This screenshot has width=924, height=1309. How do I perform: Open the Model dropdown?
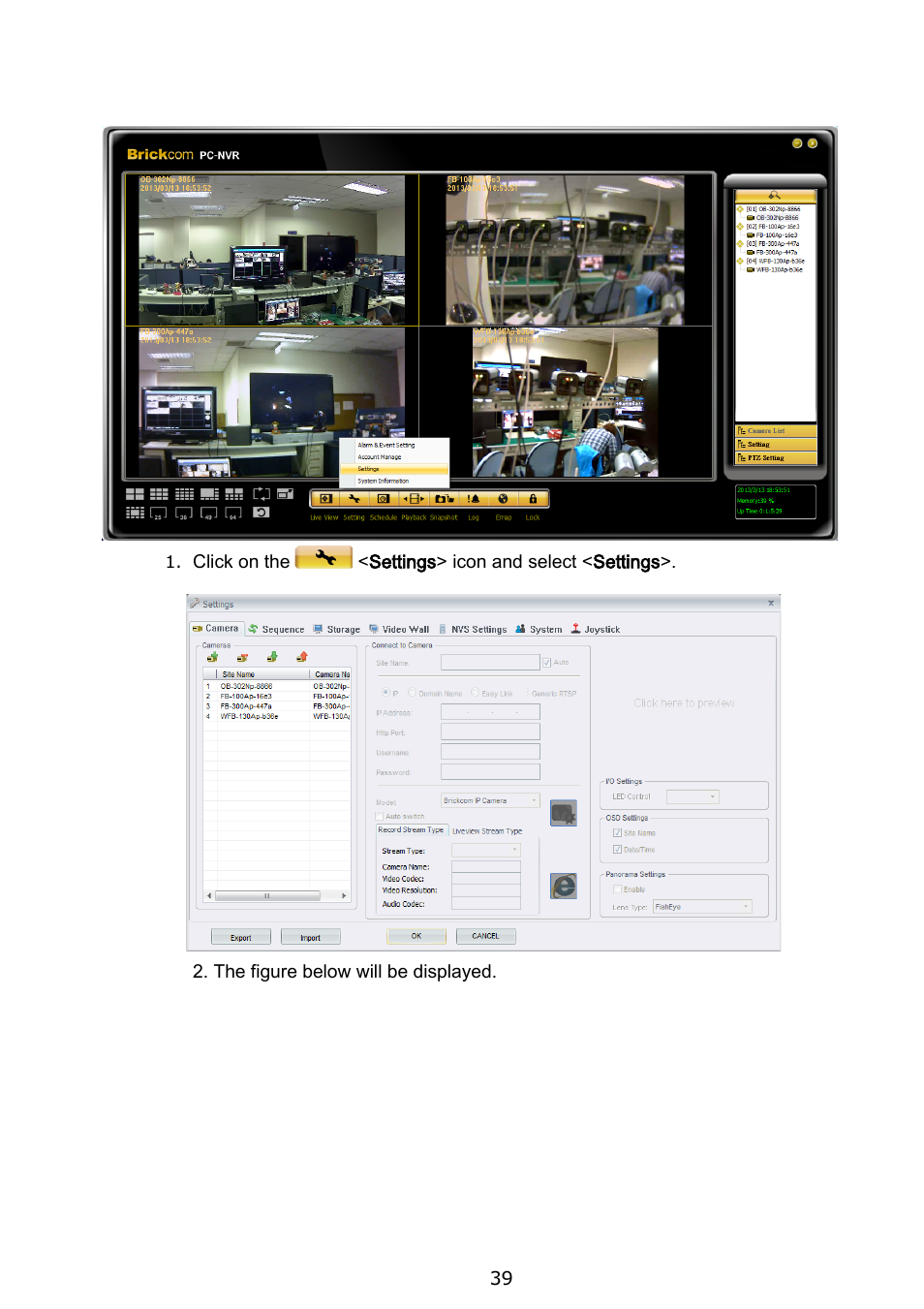pos(491,801)
